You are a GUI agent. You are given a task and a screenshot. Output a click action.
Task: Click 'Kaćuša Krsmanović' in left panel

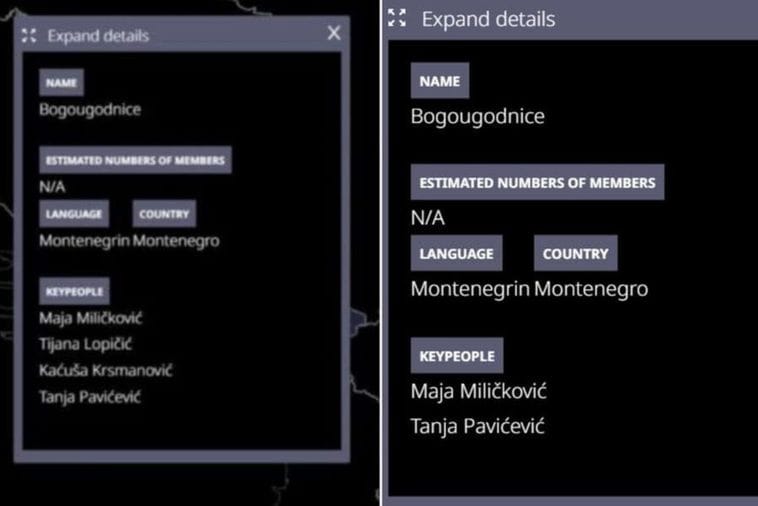coord(105,370)
